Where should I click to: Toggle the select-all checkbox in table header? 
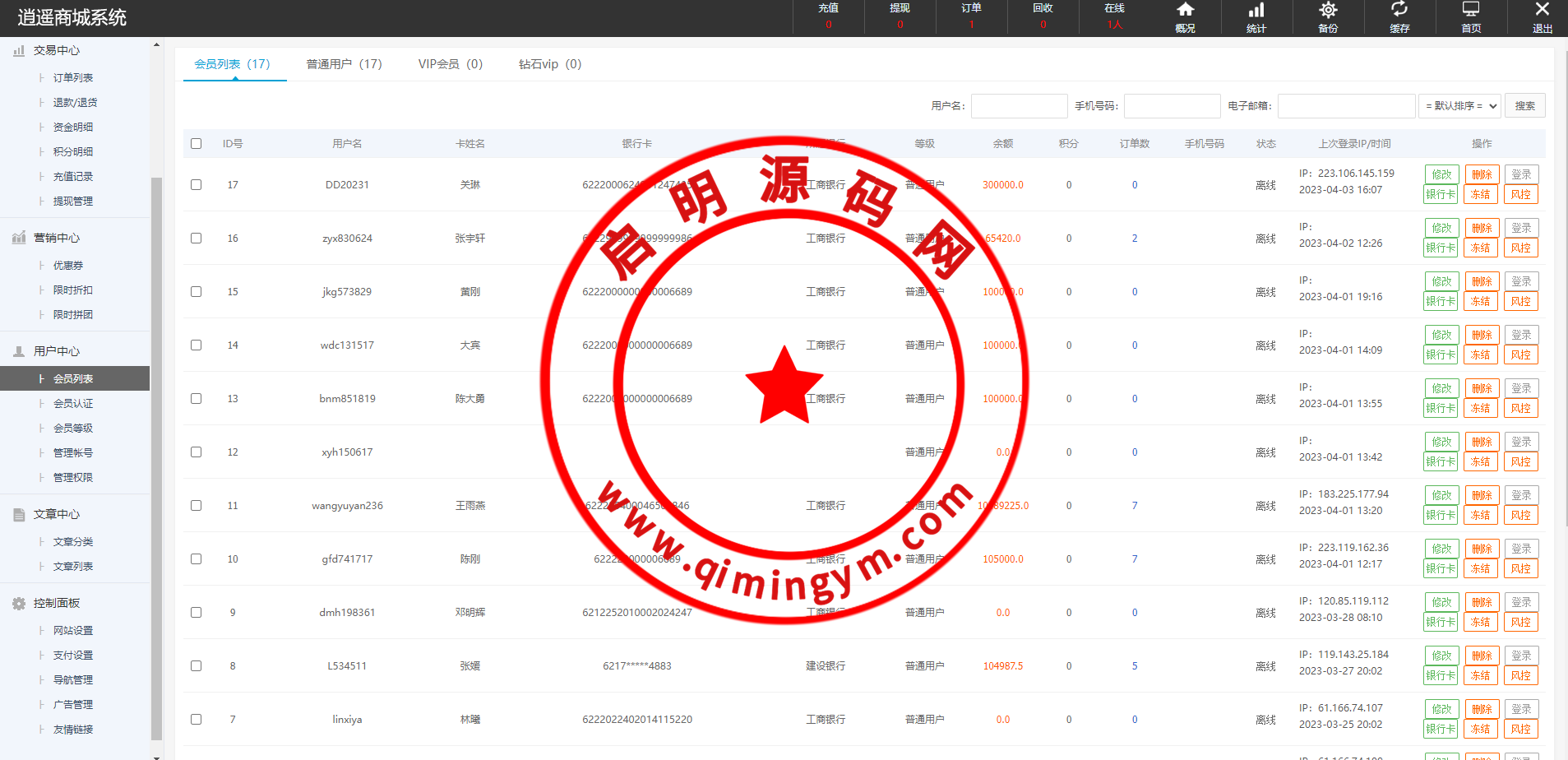point(196,143)
